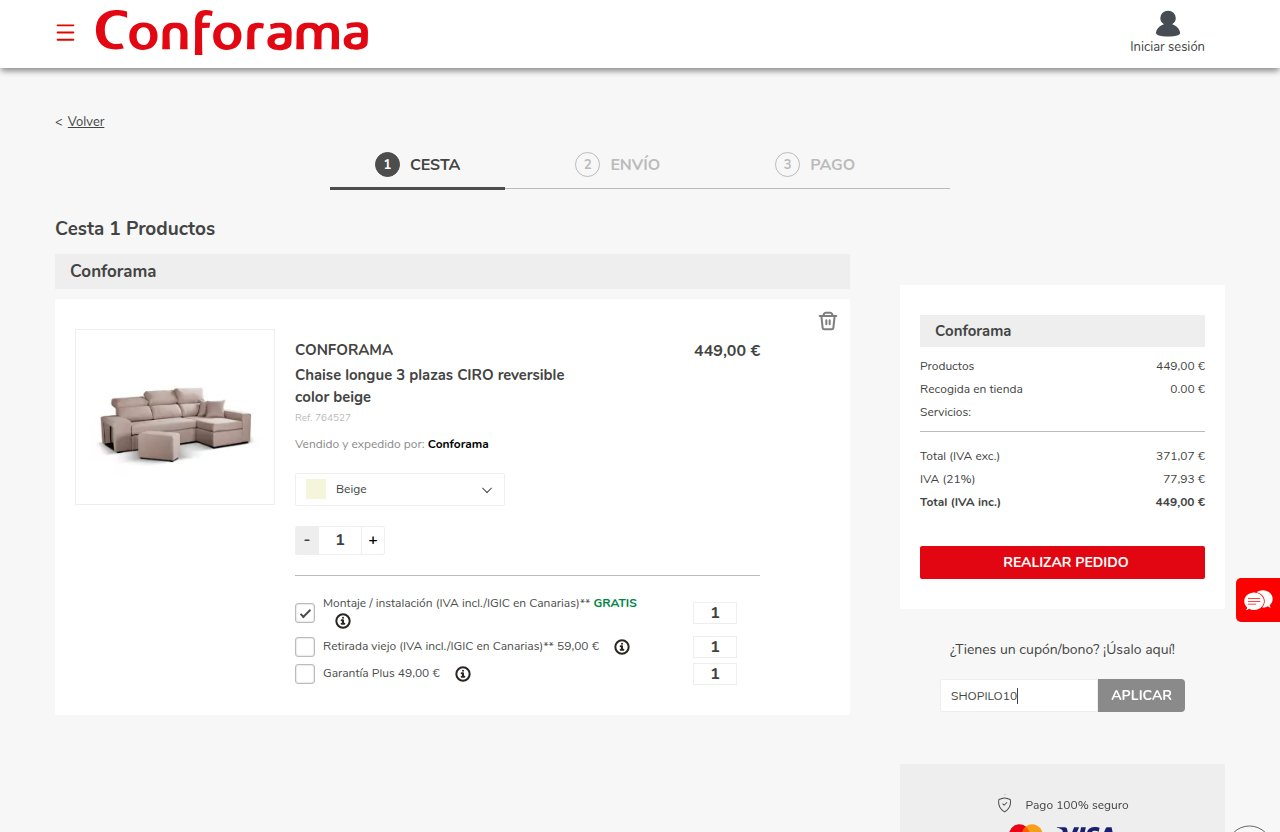The height and width of the screenshot is (832, 1280).
Task: Check the Retirada viejo 59,00 € checkbox
Action: click(x=305, y=647)
